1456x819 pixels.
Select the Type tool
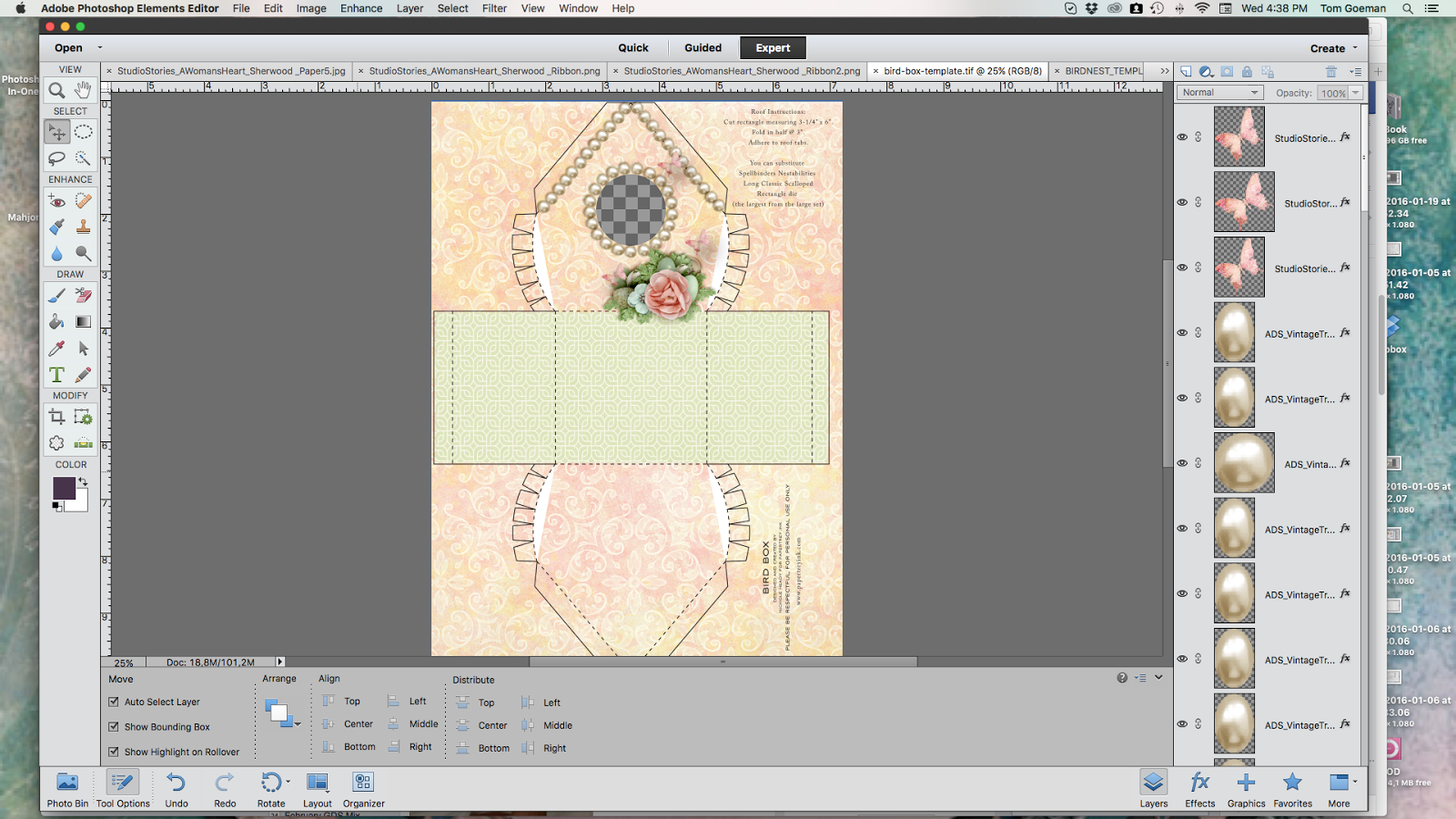pos(56,374)
